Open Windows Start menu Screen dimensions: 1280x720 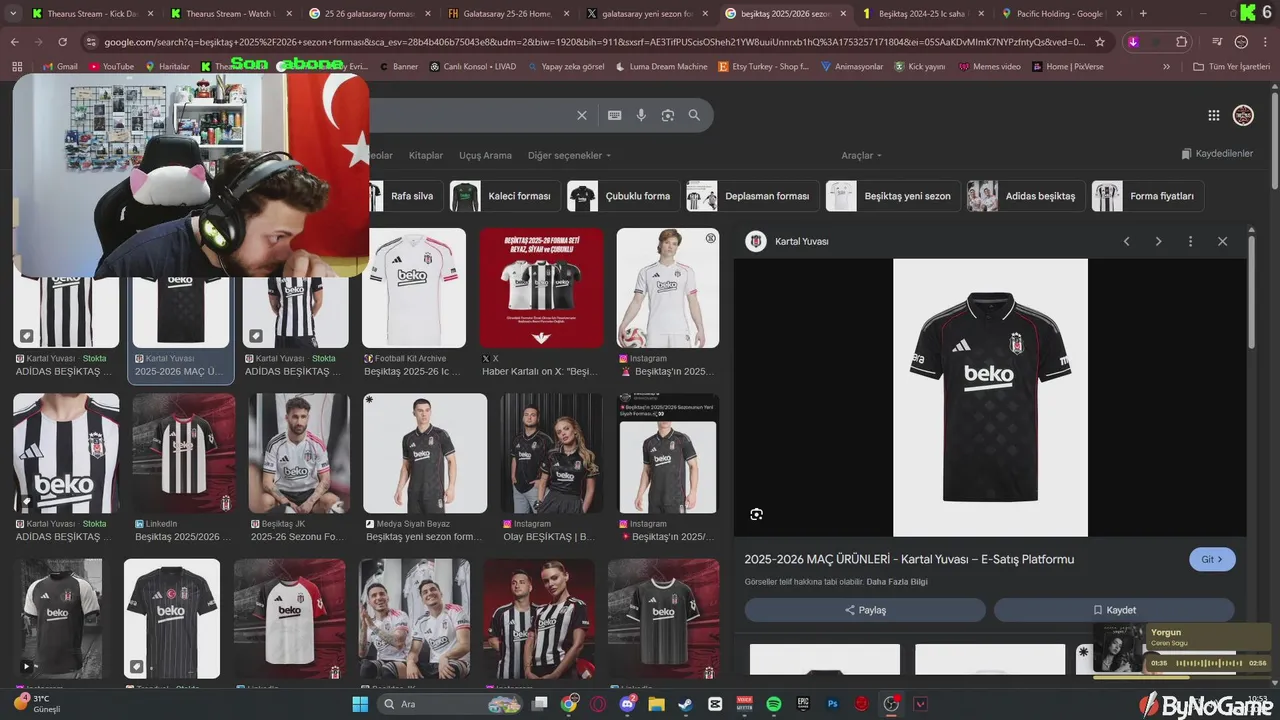click(360, 704)
